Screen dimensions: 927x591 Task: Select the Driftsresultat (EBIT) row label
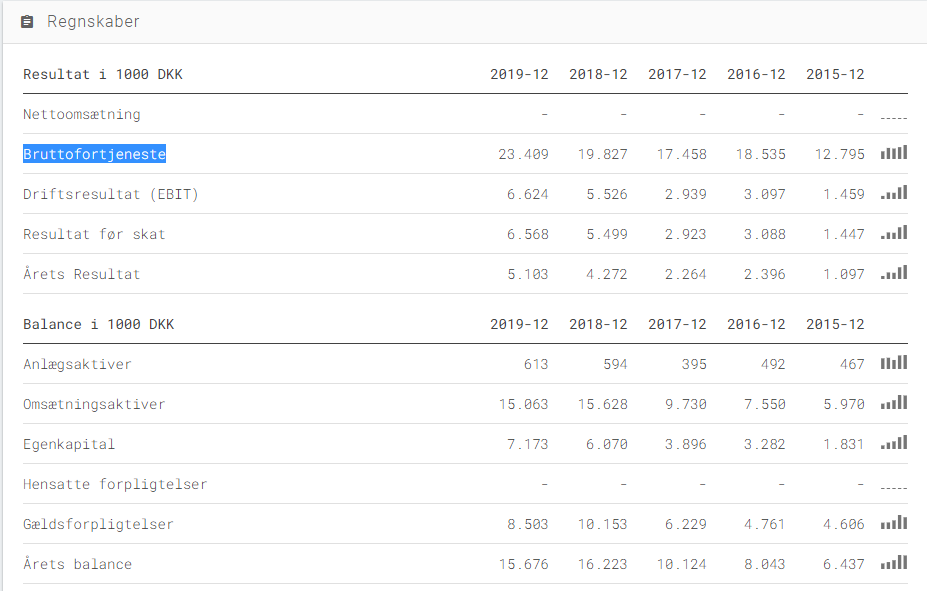coord(111,194)
